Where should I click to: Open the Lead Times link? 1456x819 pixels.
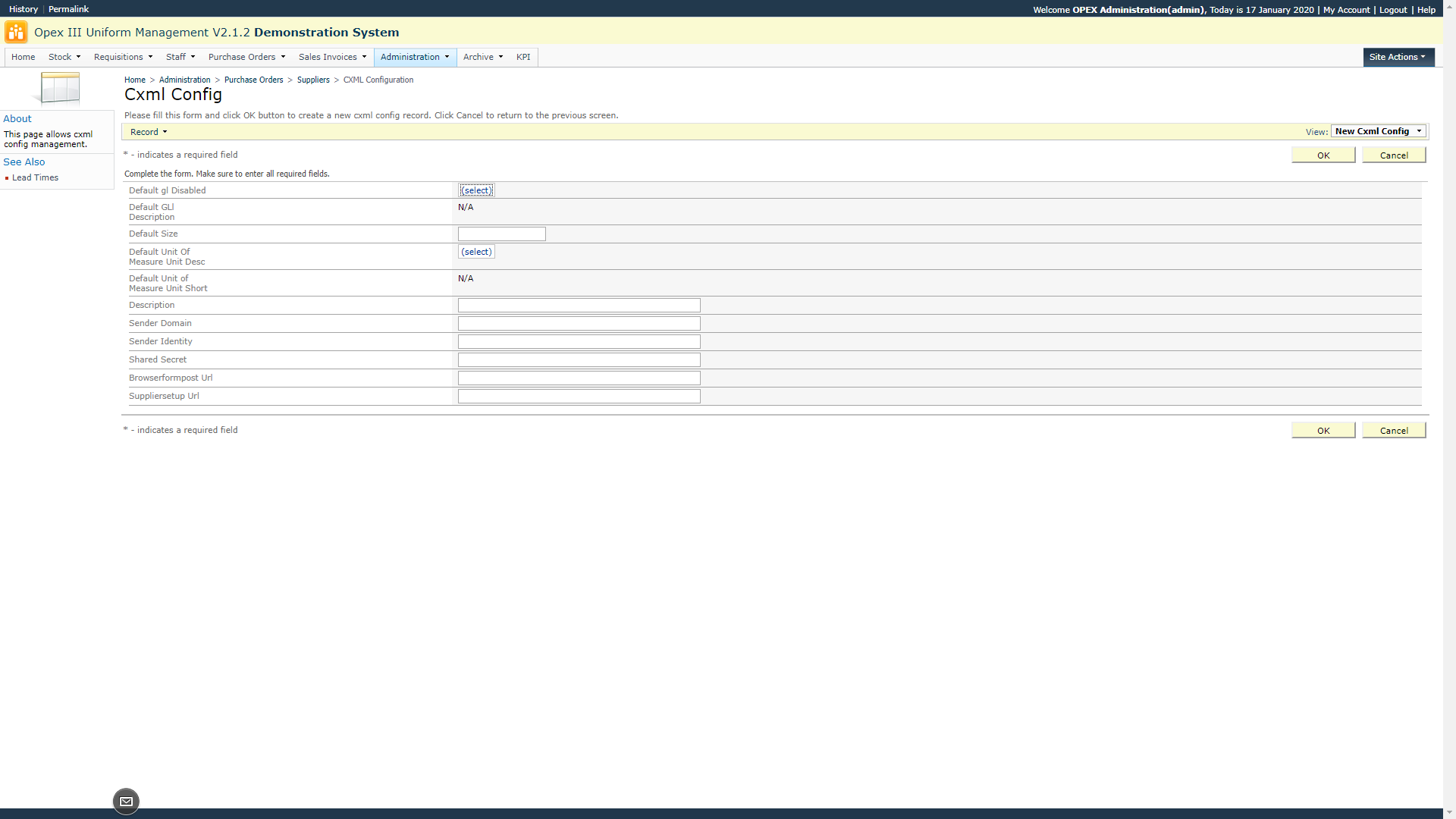[x=35, y=177]
